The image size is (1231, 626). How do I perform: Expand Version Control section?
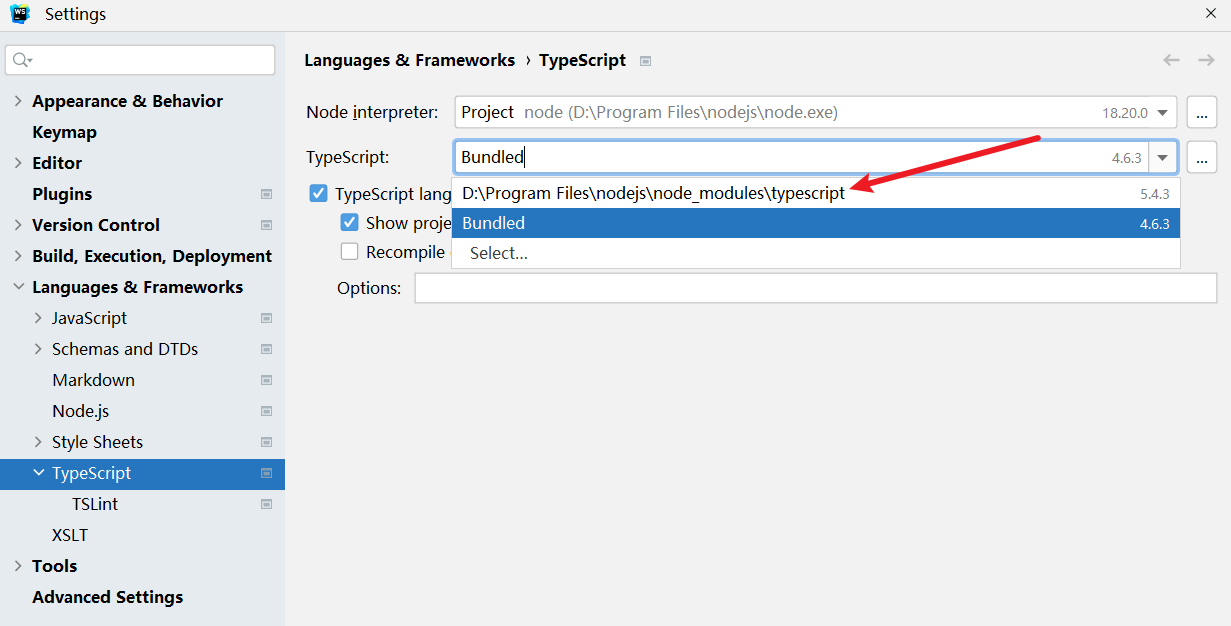[18, 225]
